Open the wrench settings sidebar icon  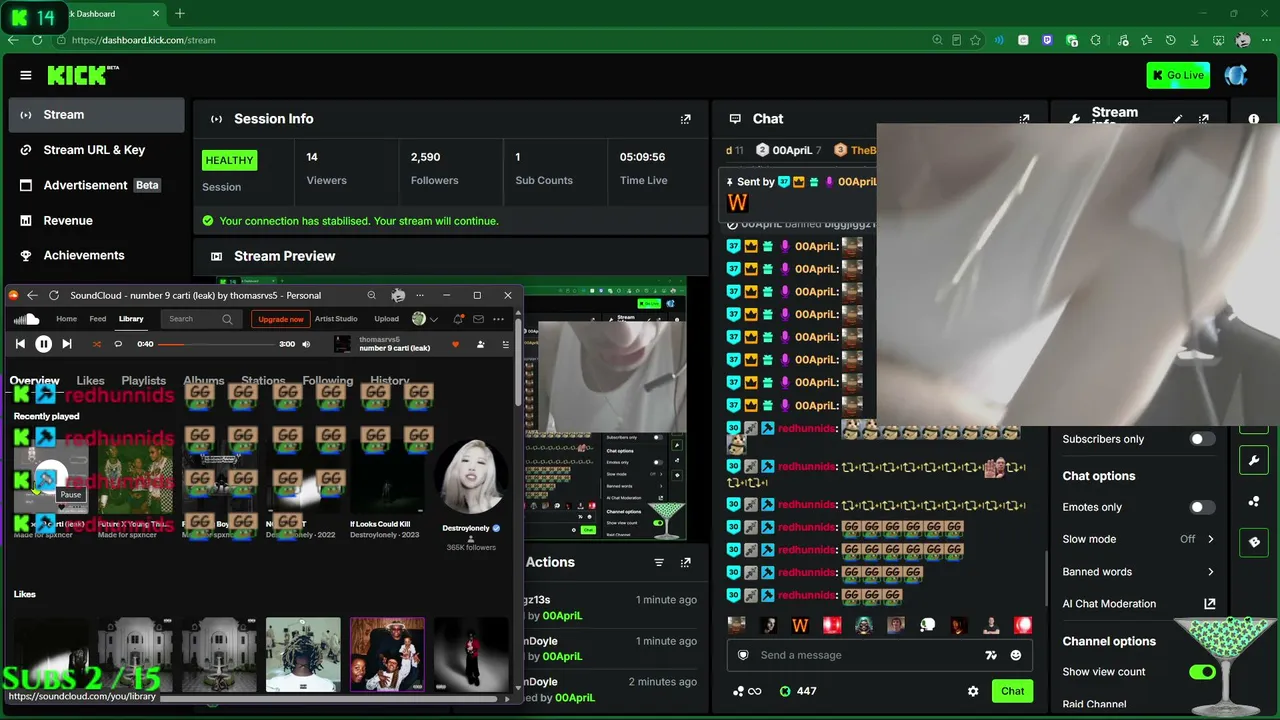click(x=1254, y=460)
